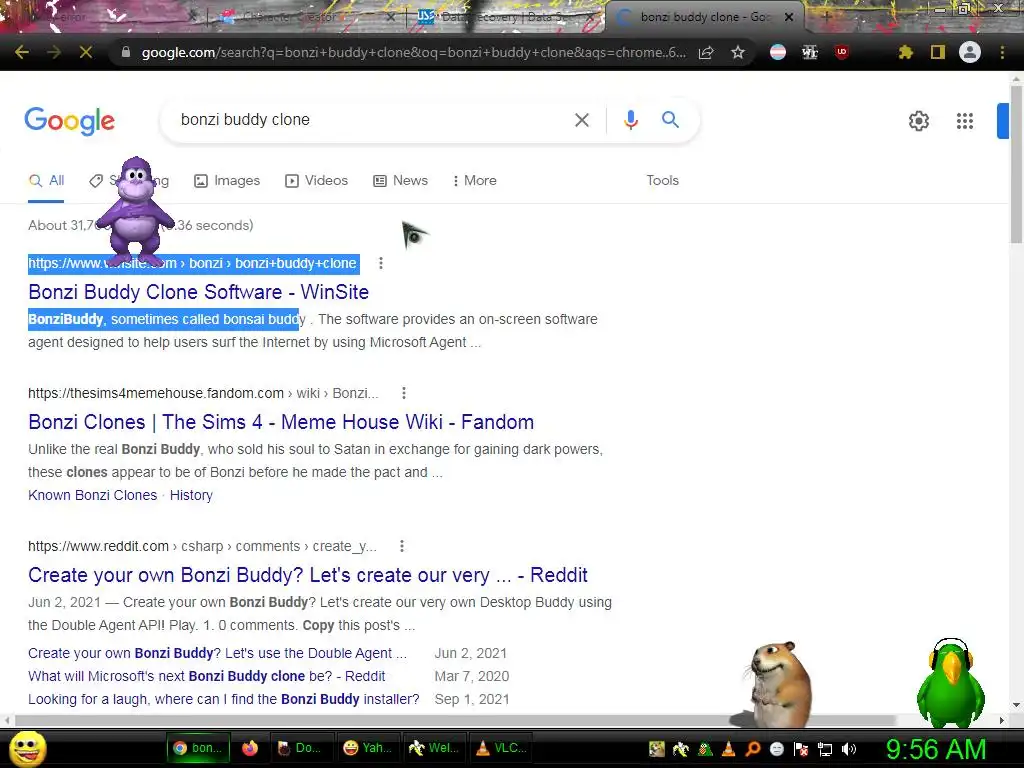Open options menu for the Fandom result
The height and width of the screenshot is (768, 1024).
[x=404, y=393]
